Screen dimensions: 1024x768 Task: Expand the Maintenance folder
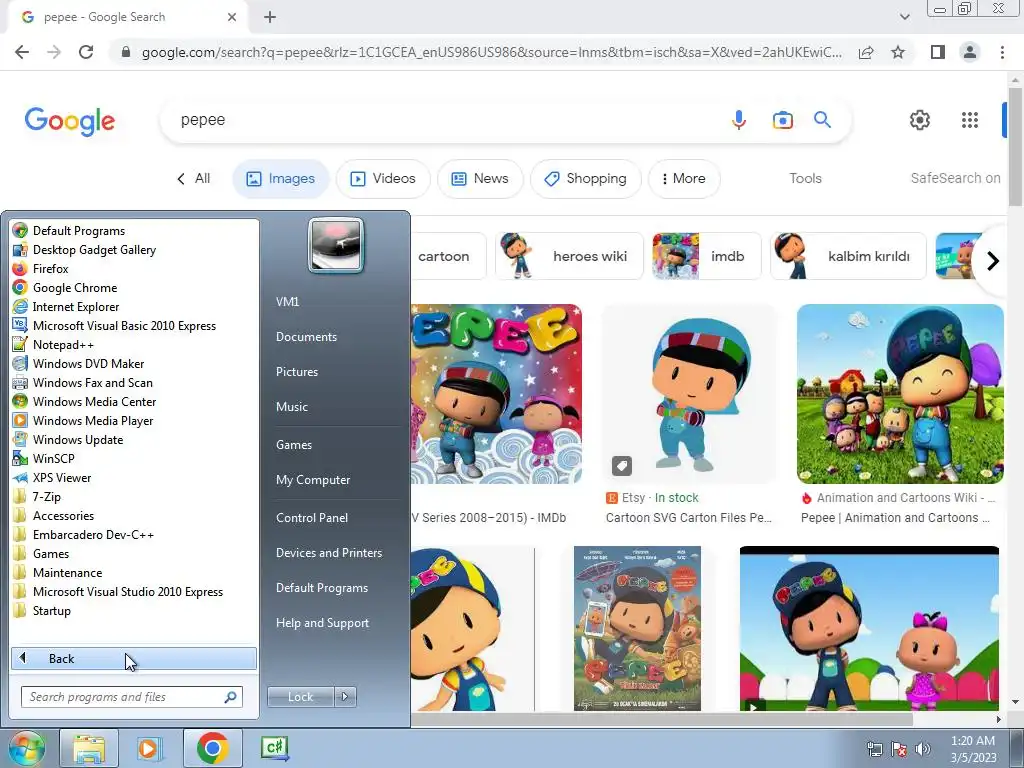(57, 572)
